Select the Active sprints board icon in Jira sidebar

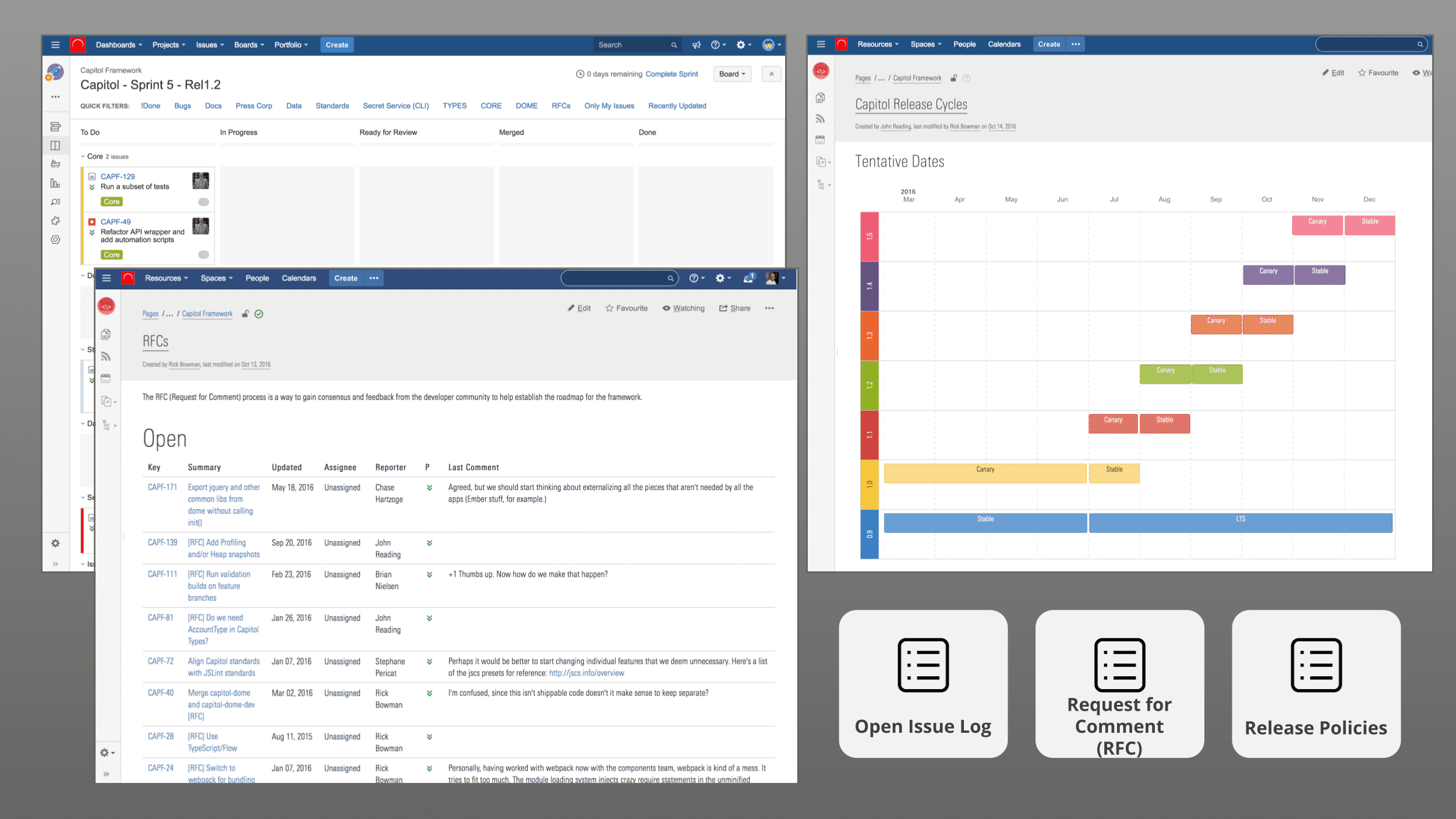pos(55,145)
